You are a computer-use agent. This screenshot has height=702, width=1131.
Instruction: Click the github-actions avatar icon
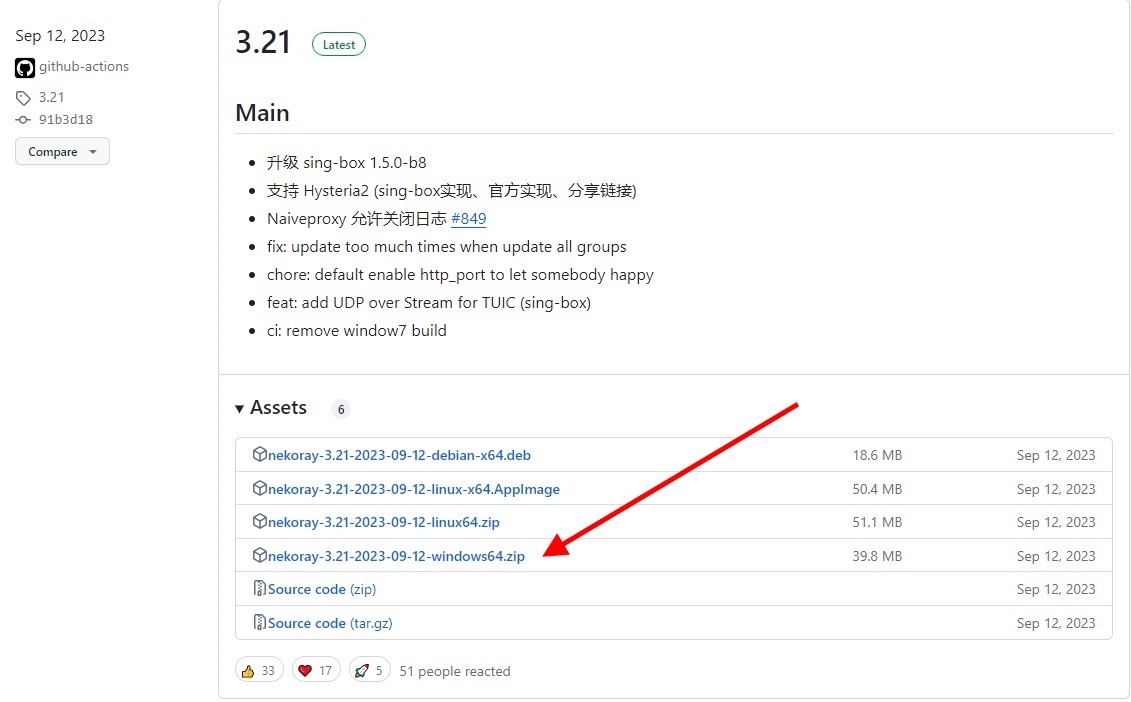(x=25, y=68)
